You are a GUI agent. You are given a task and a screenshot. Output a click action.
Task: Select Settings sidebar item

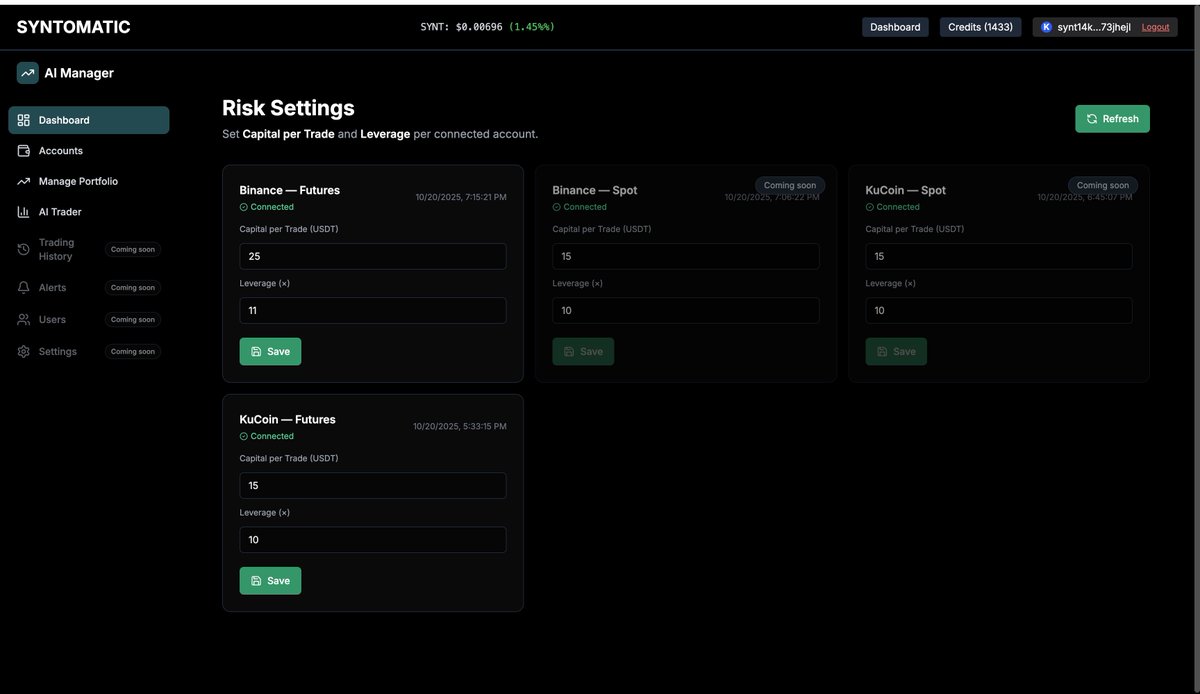click(89, 352)
